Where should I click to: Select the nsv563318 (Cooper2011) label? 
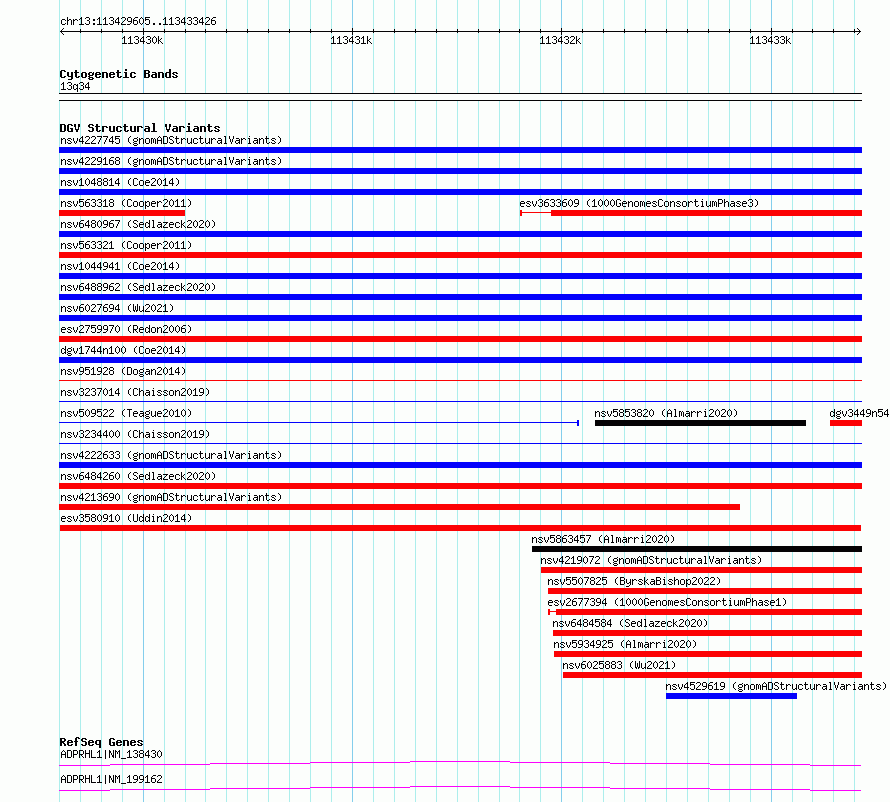tap(126, 203)
